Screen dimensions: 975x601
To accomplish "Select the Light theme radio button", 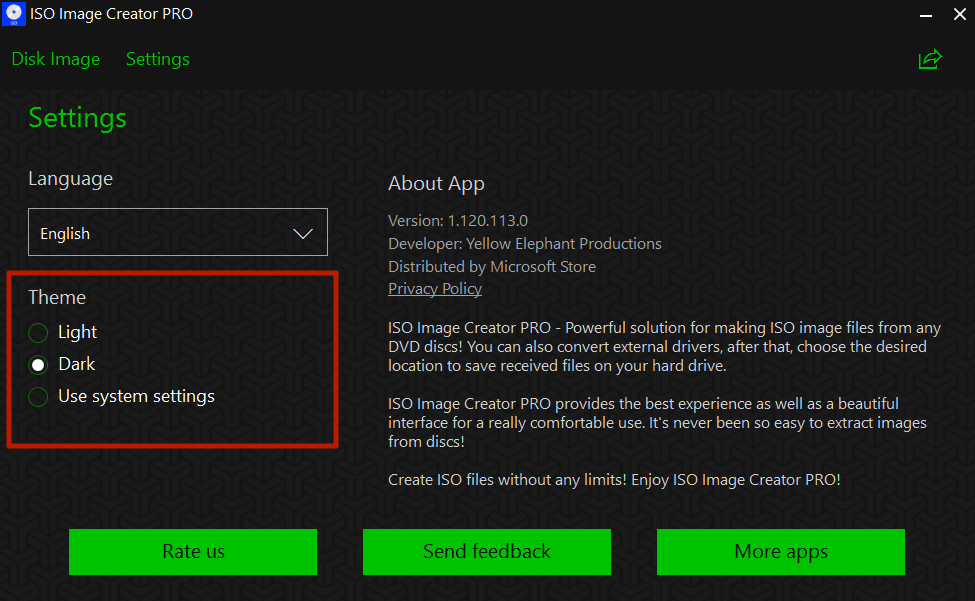I will point(38,333).
